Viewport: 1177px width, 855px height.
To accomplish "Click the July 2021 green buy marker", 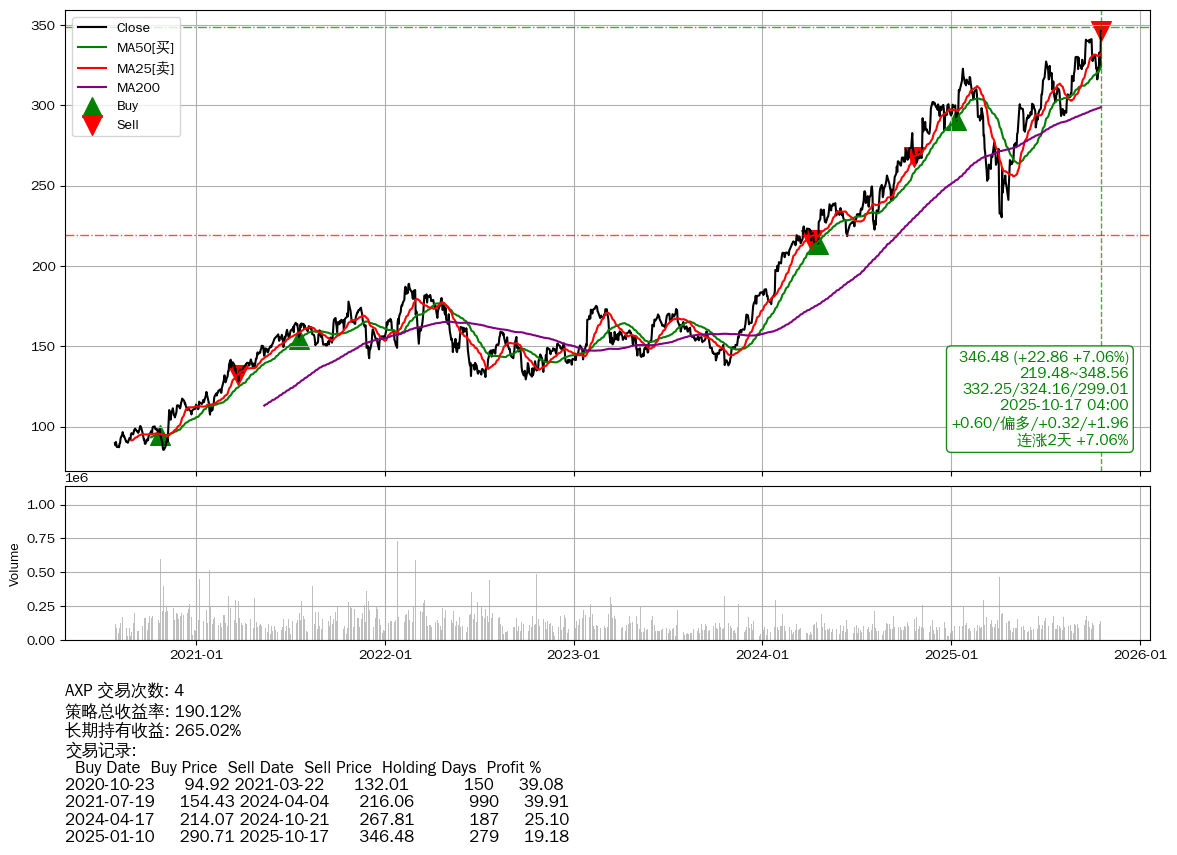I will click(299, 340).
